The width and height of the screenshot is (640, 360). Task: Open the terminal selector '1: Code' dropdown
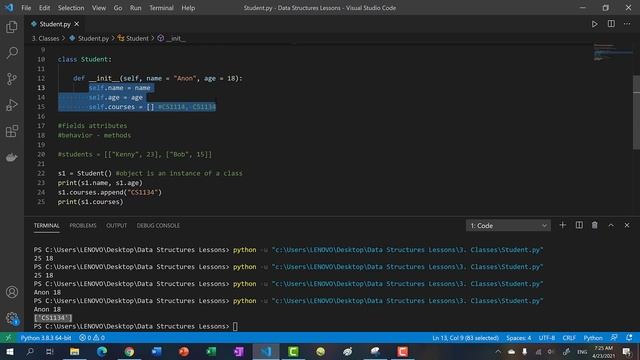click(508, 225)
